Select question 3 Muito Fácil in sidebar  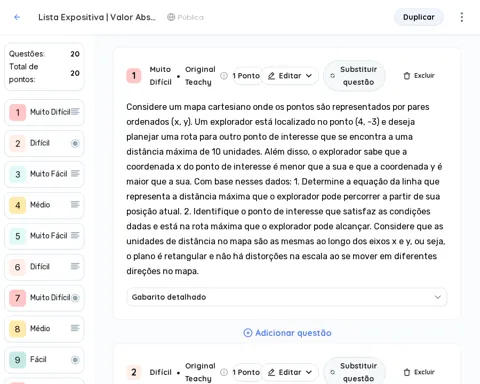pos(44,174)
